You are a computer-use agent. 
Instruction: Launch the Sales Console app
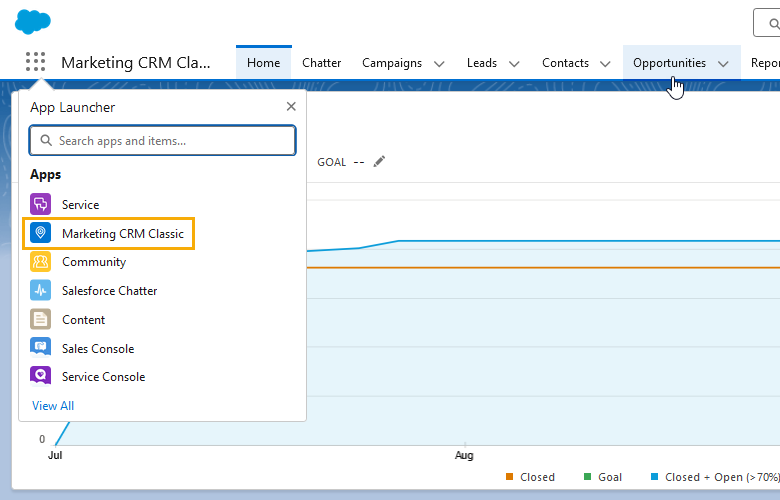click(98, 348)
